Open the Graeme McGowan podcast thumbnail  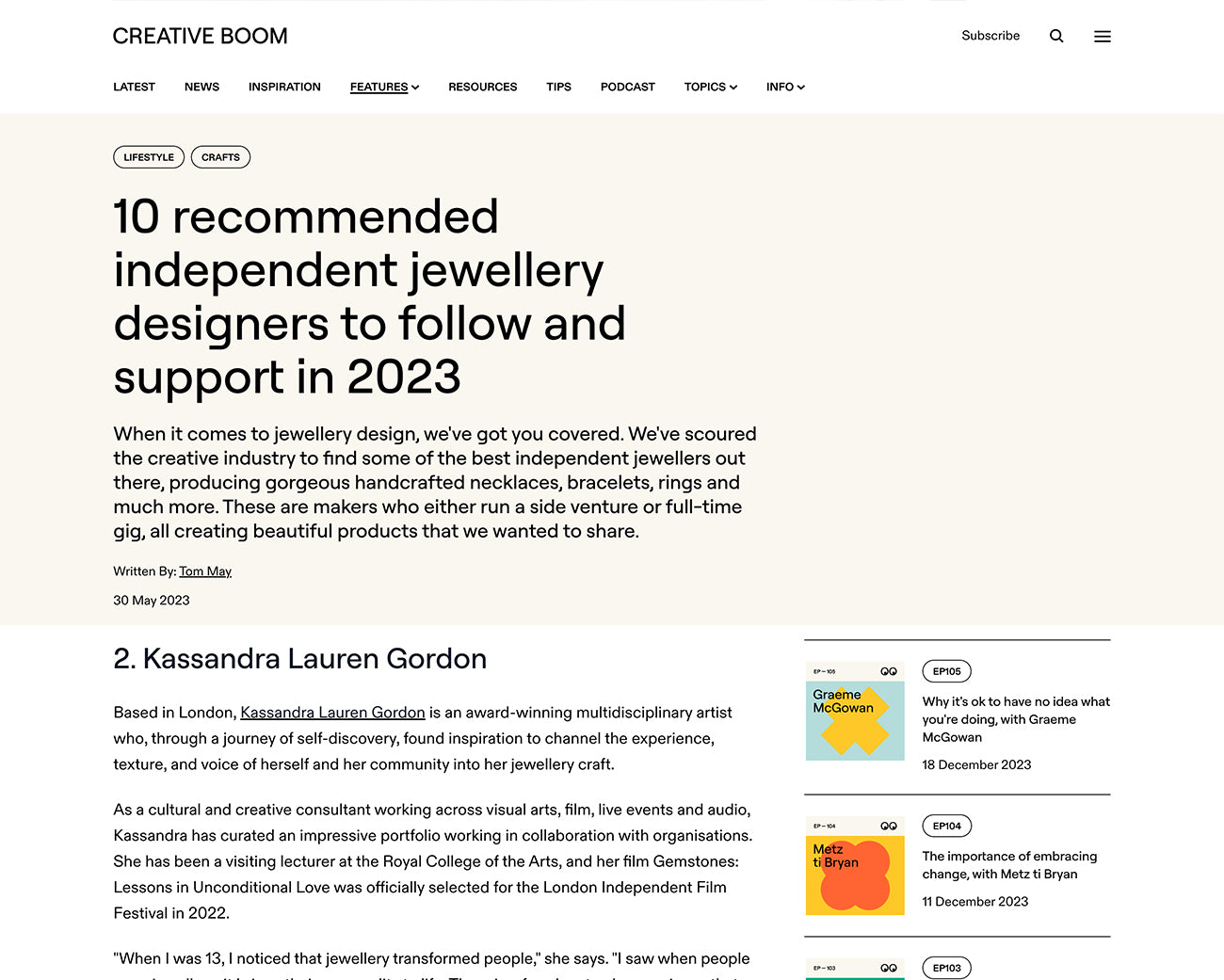click(855, 711)
